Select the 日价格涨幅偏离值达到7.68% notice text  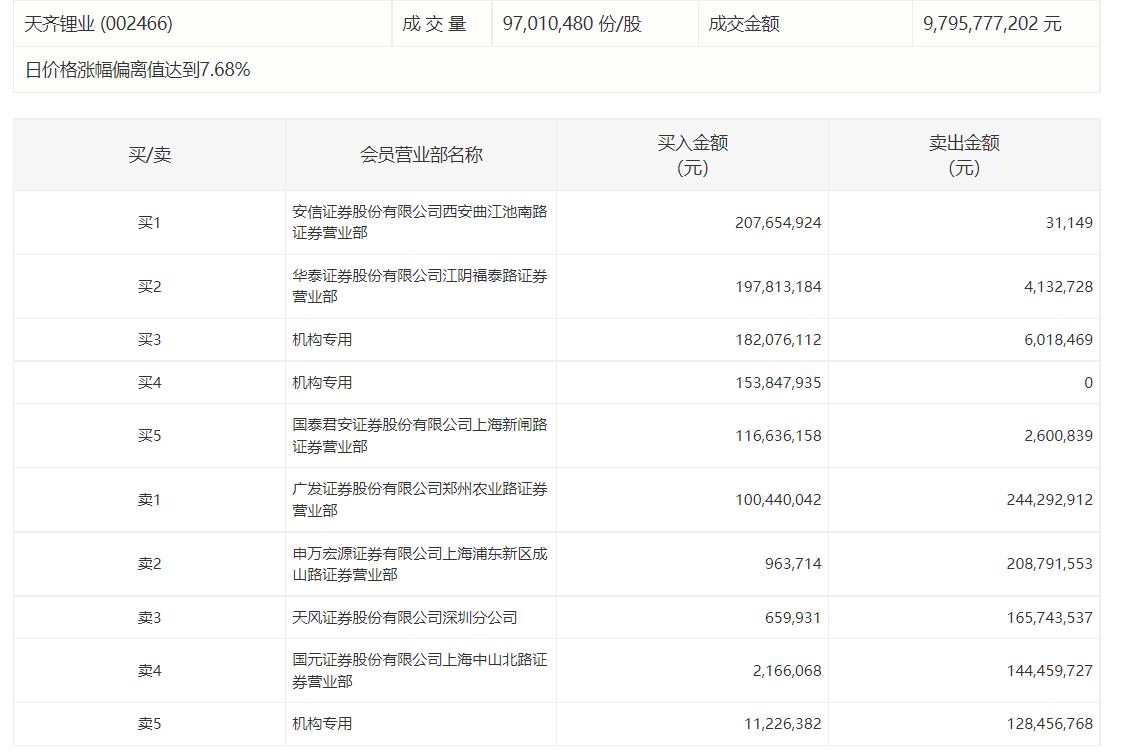pos(137,70)
